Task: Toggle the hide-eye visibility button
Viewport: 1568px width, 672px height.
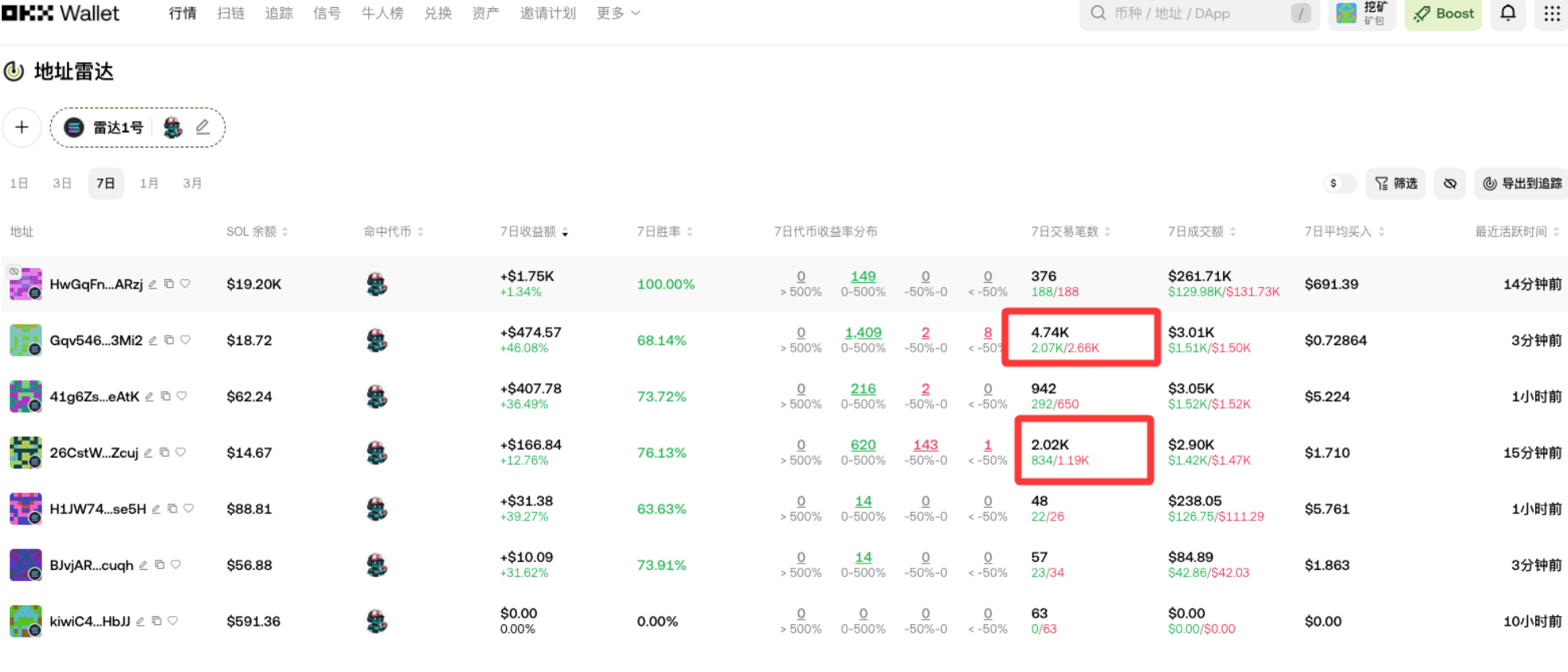Action: click(x=1449, y=183)
